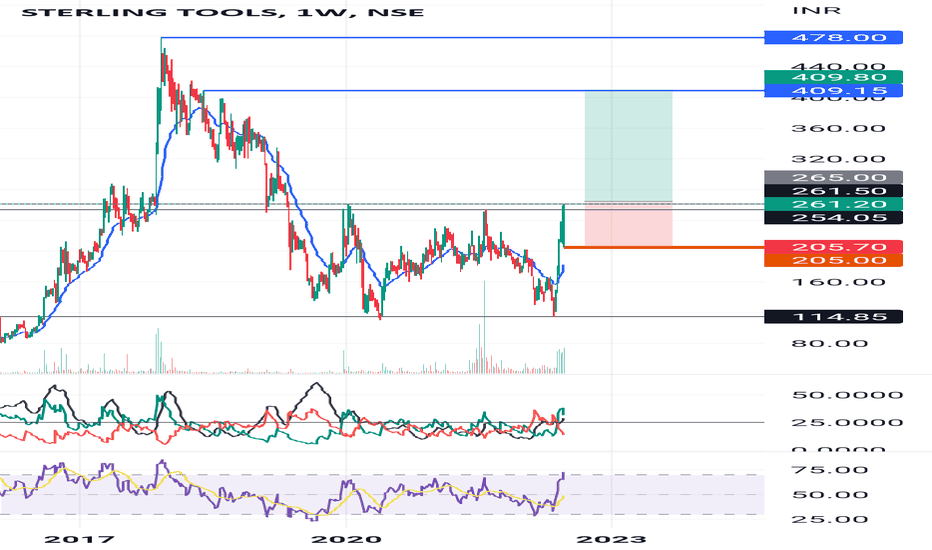The width and height of the screenshot is (932, 550).
Task: Click the grey 265.00 price label
Action: coord(833,177)
